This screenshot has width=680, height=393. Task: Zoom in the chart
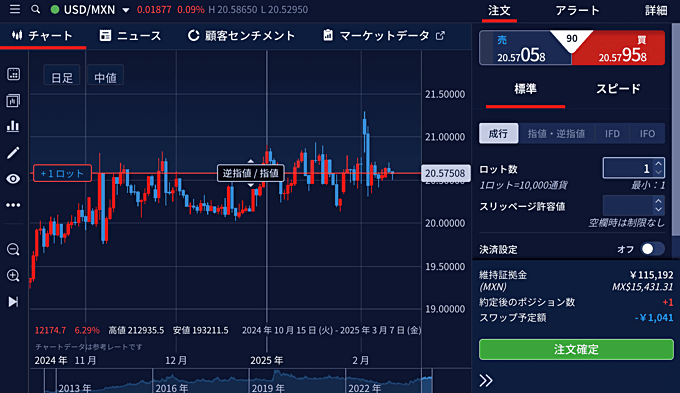13,275
